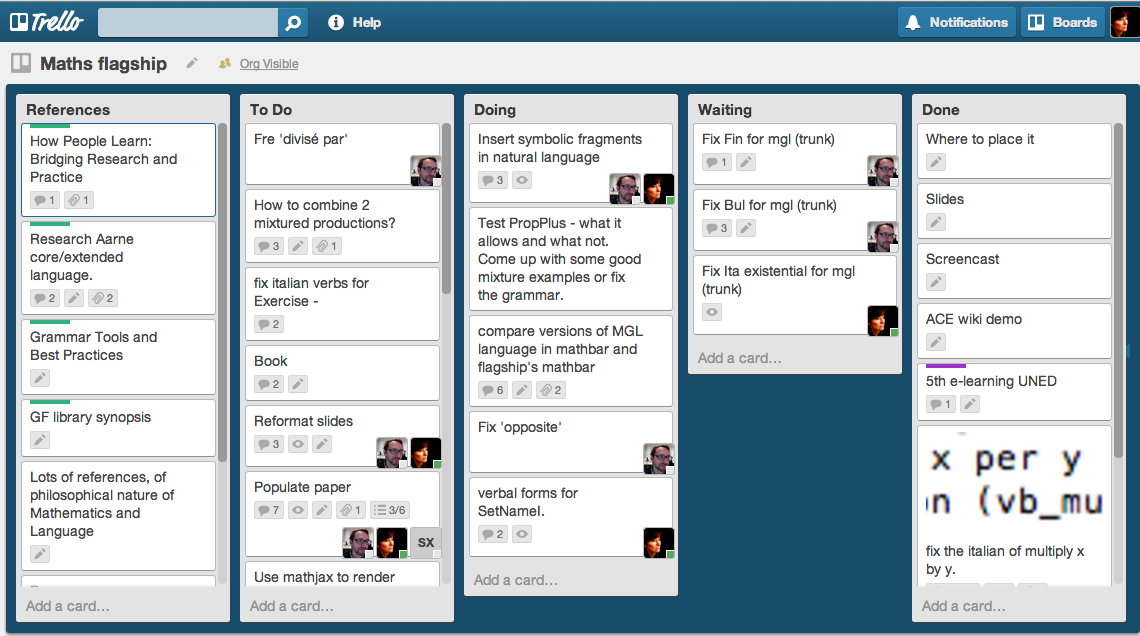Open comments badge on Populate paper card
Image resolution: width=1140 pixels, height=636 pixels.
pyautogui.click(x=269, y=510)
